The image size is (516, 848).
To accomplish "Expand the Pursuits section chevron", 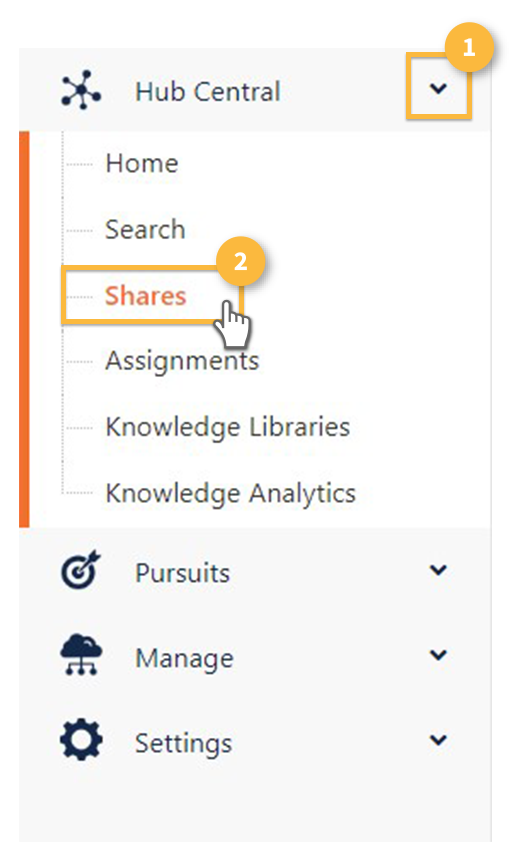I will (438, 569).
